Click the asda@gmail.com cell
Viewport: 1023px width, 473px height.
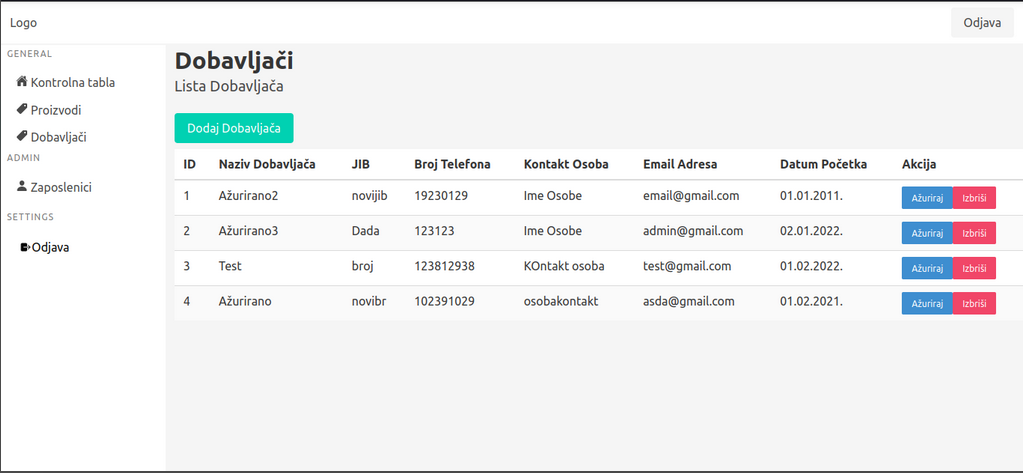[x=688, y=301]
